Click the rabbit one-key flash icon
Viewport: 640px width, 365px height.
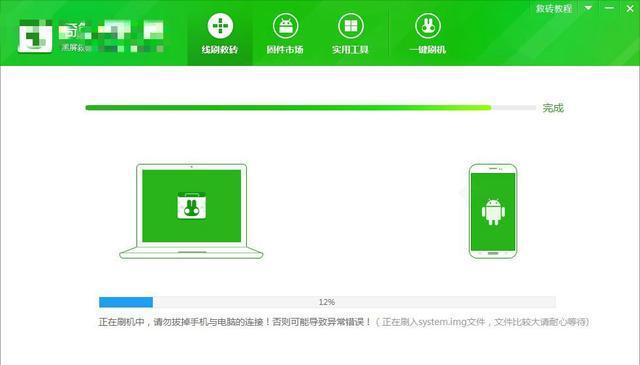(428, 25)
